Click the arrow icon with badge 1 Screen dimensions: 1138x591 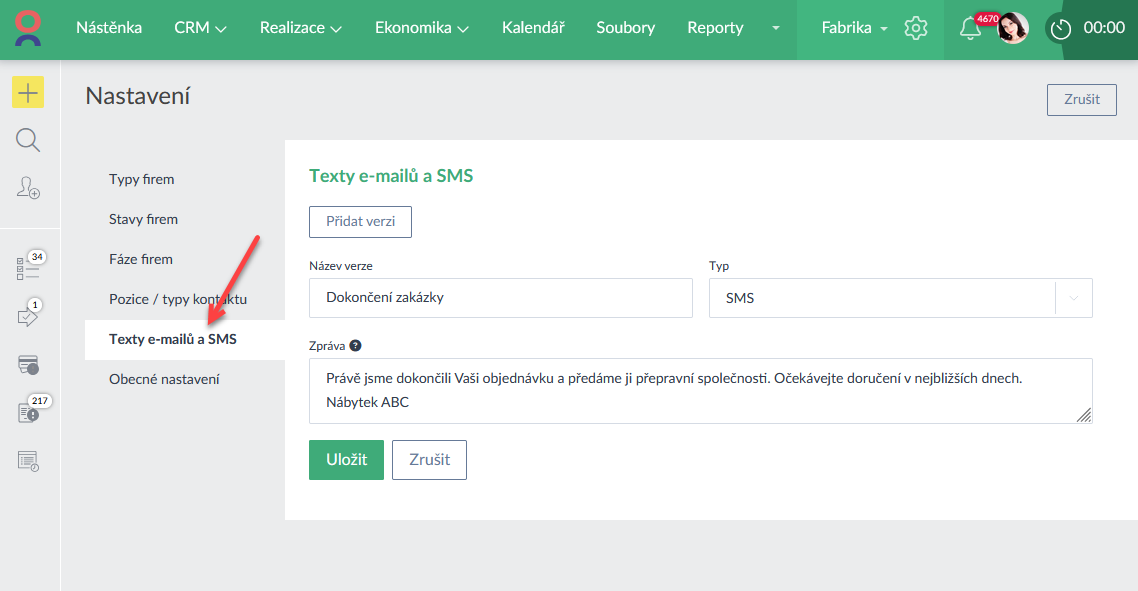(28, 317)
